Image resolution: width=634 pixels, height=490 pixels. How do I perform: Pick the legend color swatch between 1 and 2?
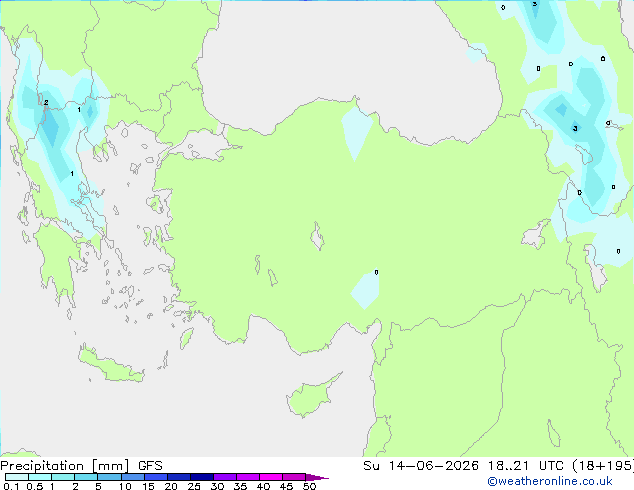coord(63,477)
